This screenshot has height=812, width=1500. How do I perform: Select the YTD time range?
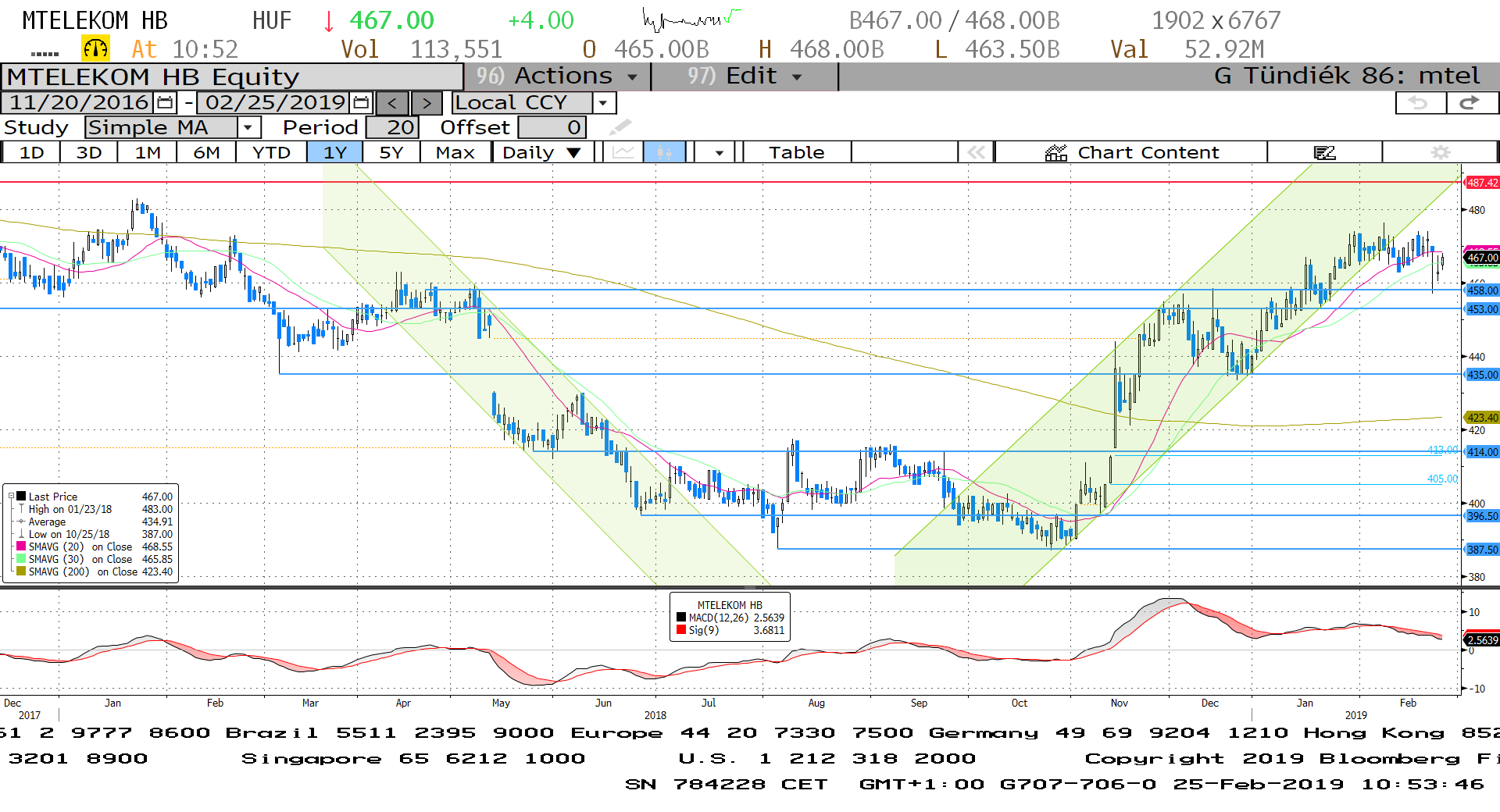271,152
